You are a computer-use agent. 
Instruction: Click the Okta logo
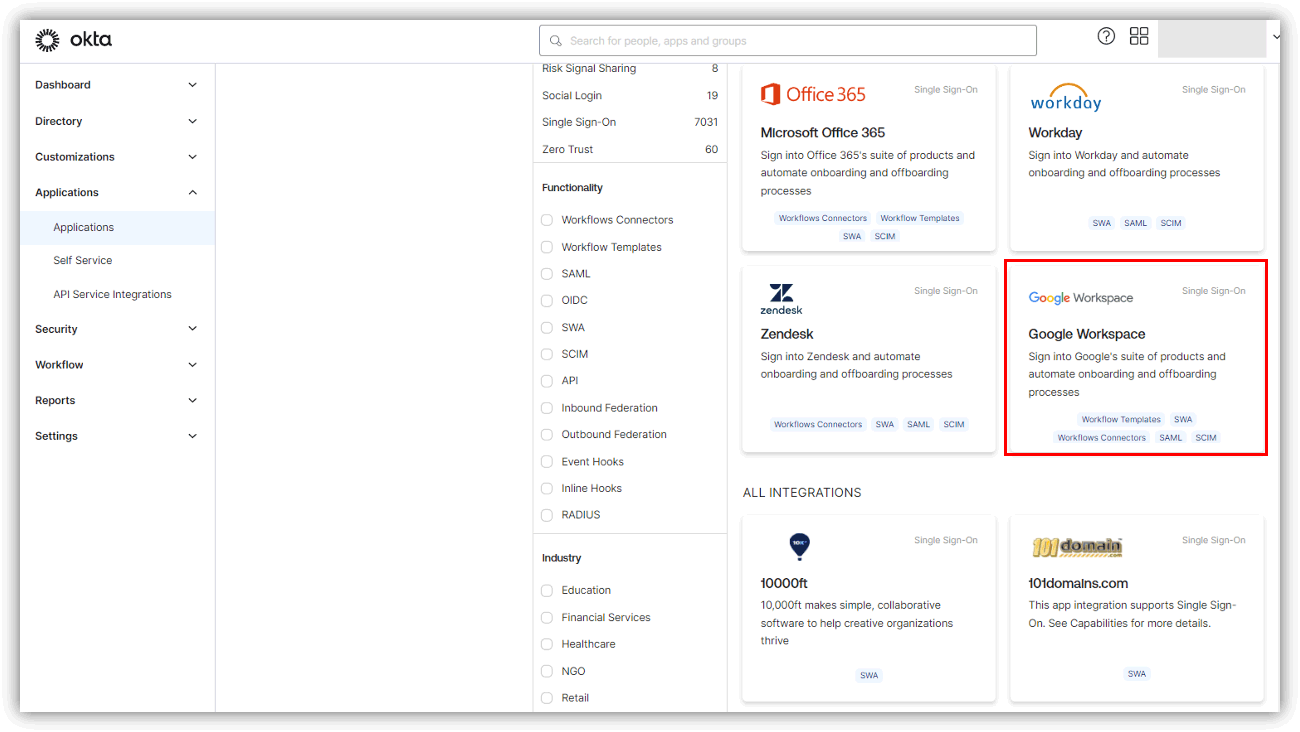point(73,40)
